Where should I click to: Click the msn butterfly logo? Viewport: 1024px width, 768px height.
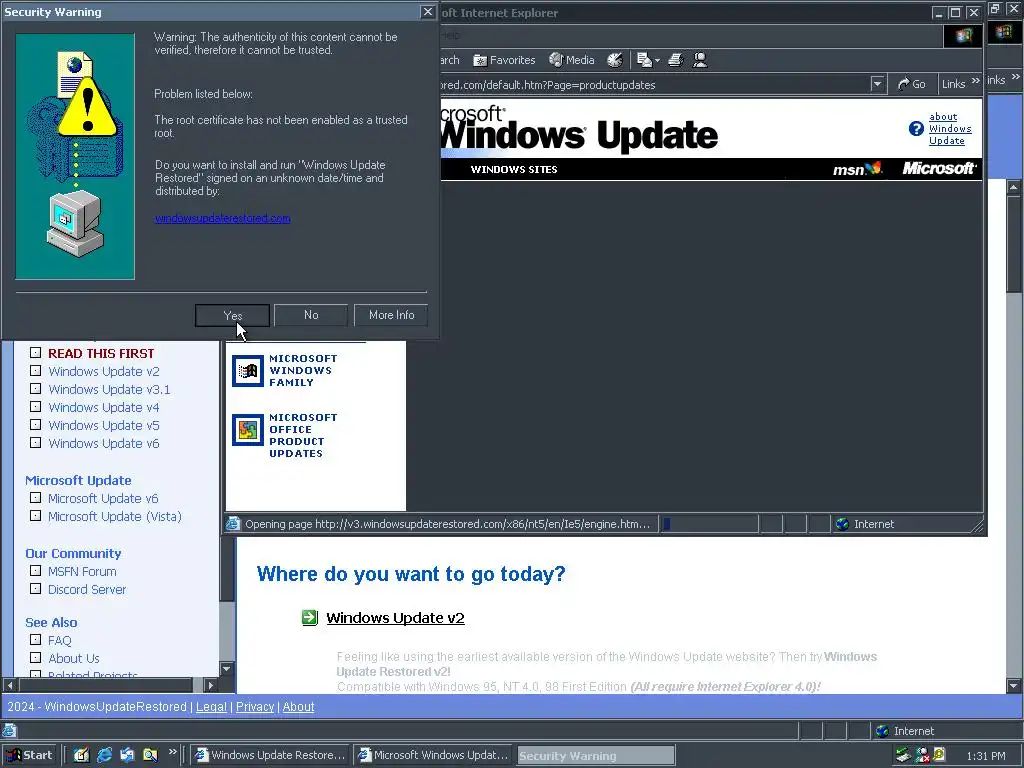(x=857, y=168)
